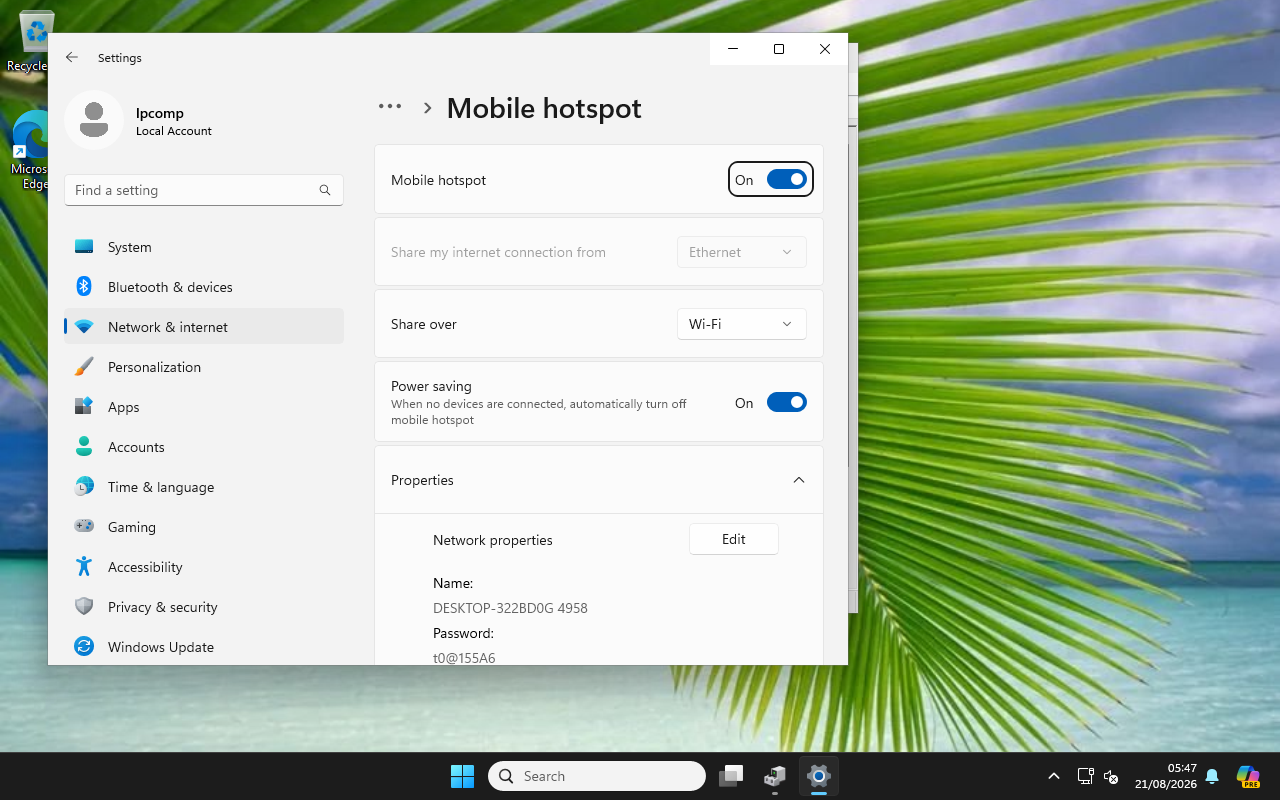Open the taskbar clock and date

coord(1166,776)
